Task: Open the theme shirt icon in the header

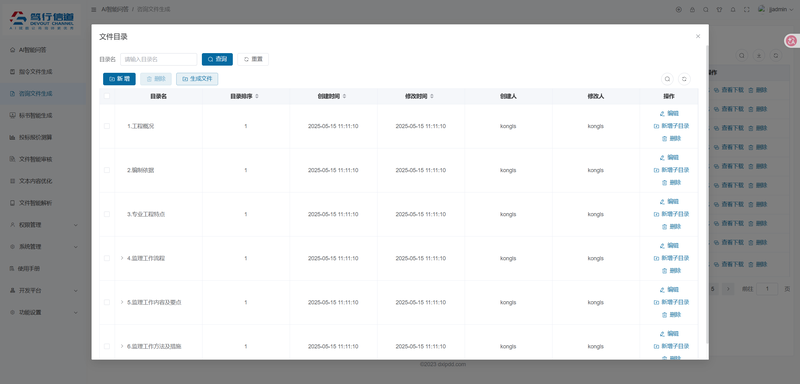Action: tap(719, 9)
